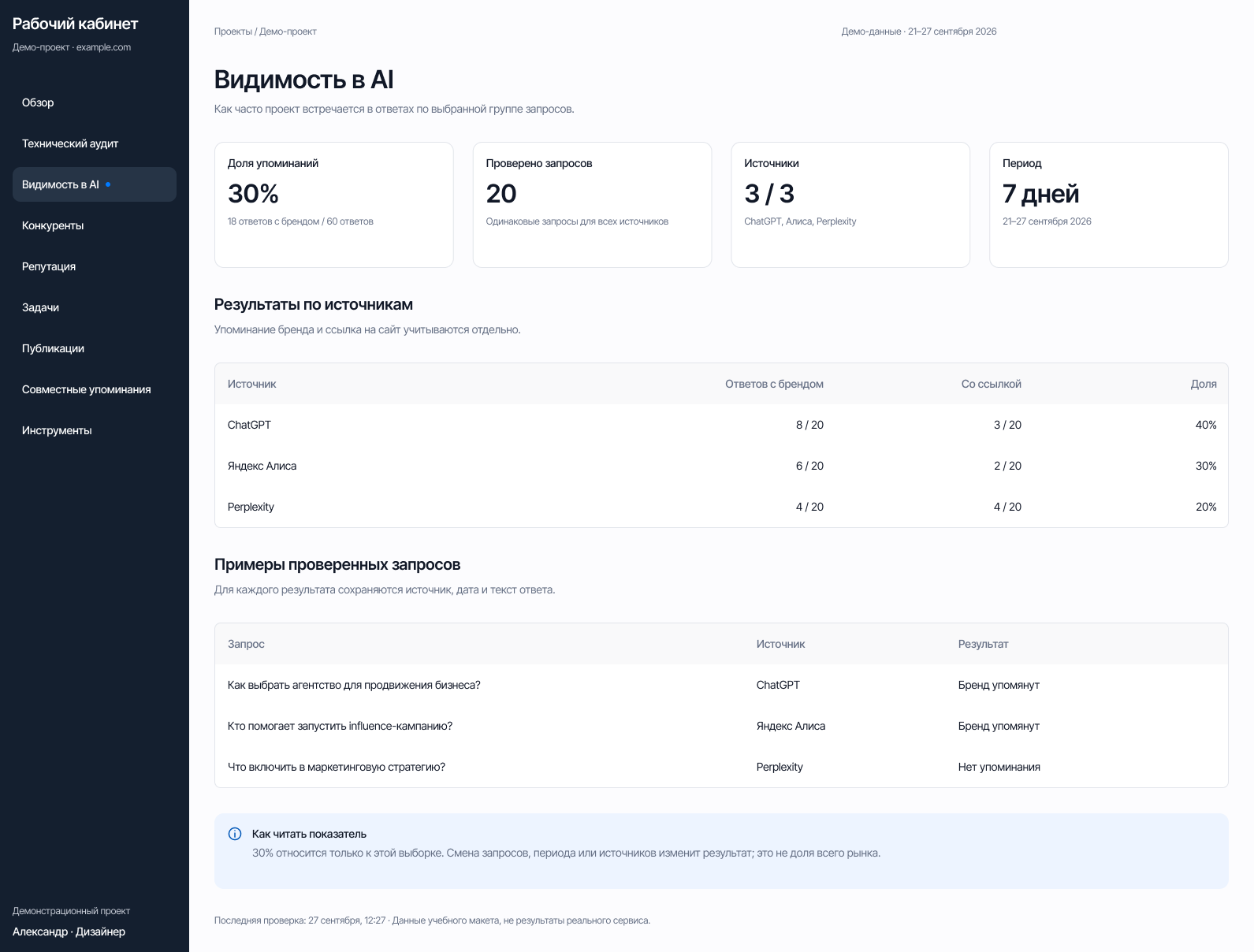Click the Запрос column header
Screen dimensions: 1254x952
[x=246, y=644]
